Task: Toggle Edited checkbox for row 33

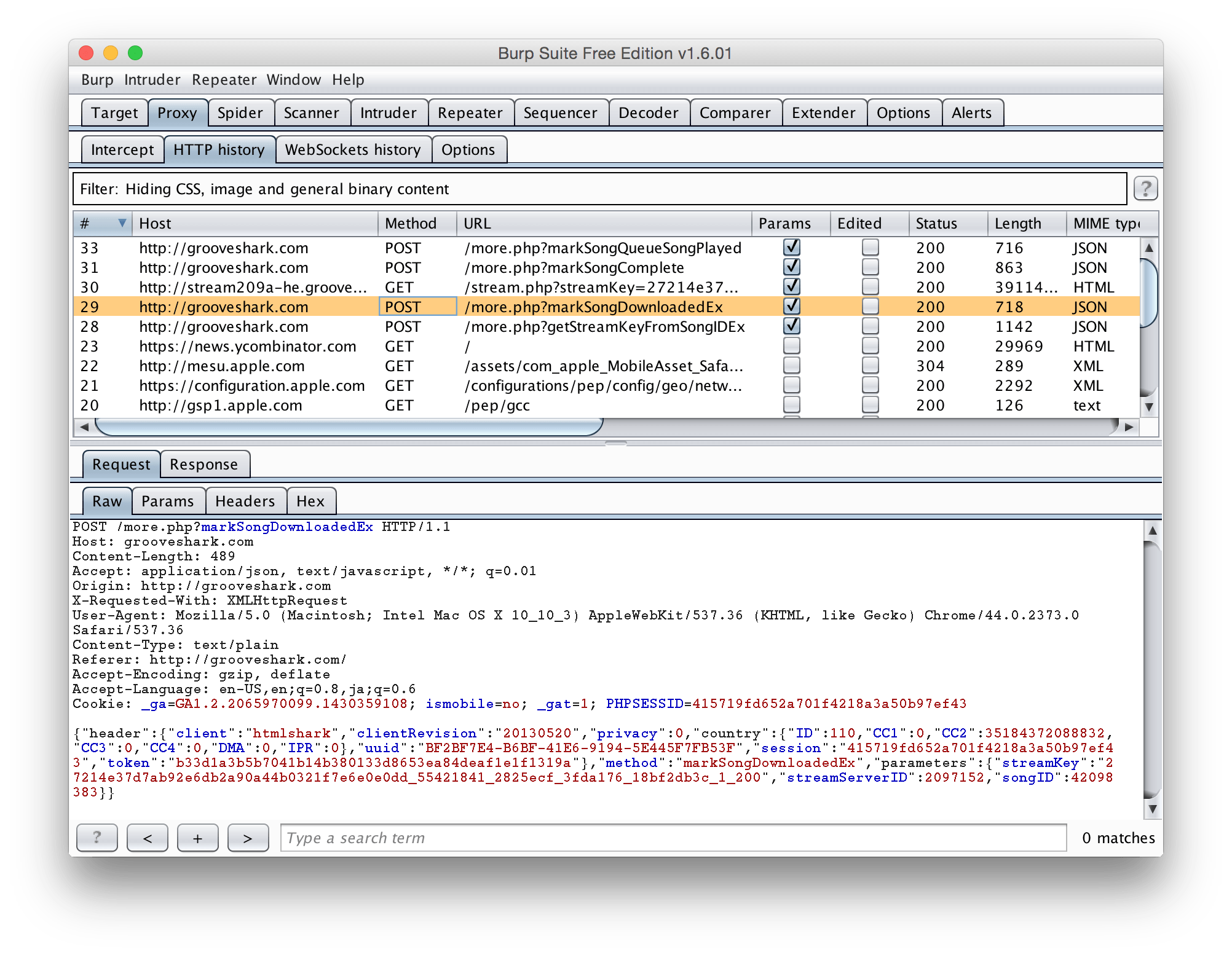Action: (x=870, y=248)
